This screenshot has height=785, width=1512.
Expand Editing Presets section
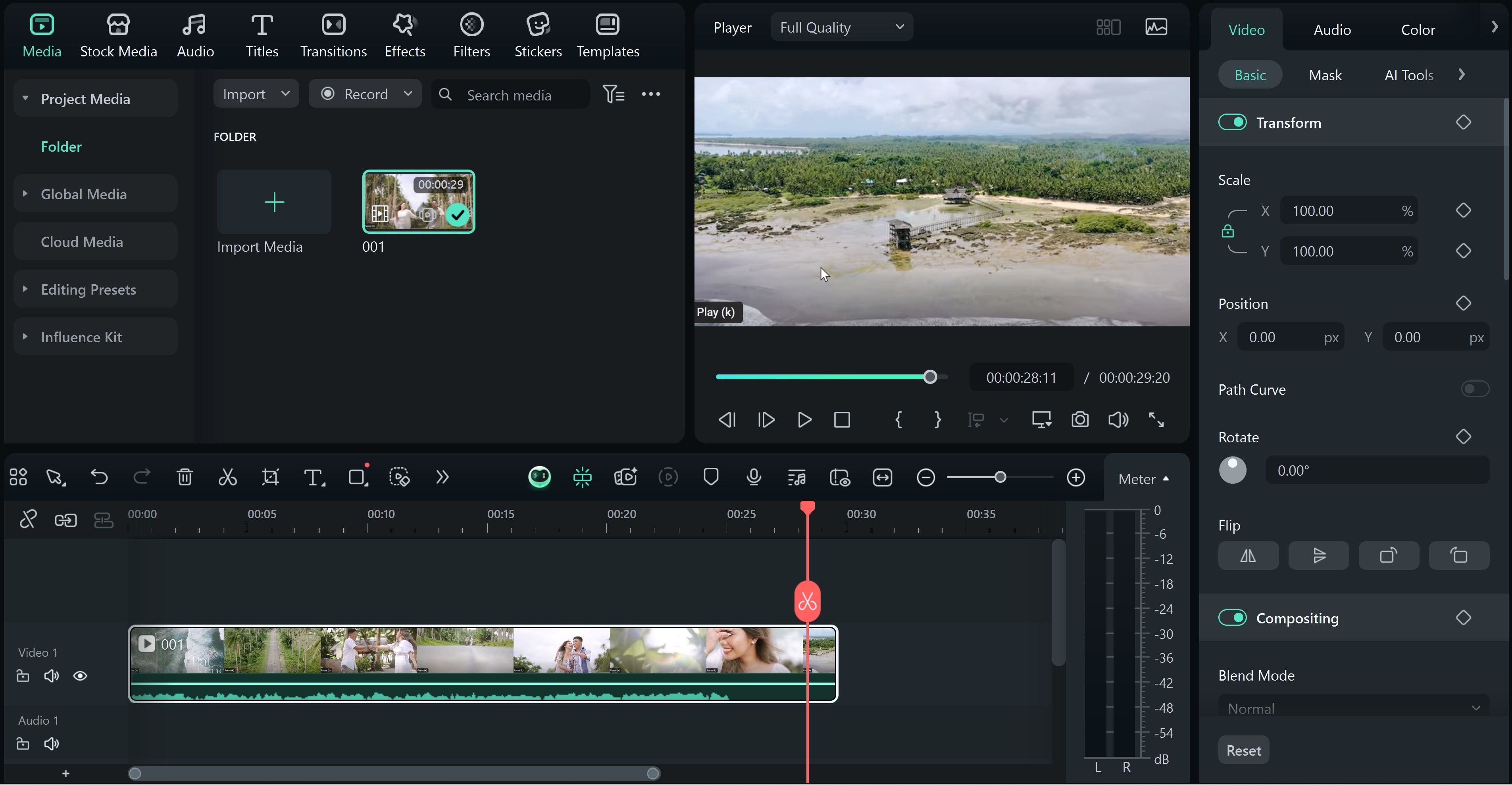(25, 288)
